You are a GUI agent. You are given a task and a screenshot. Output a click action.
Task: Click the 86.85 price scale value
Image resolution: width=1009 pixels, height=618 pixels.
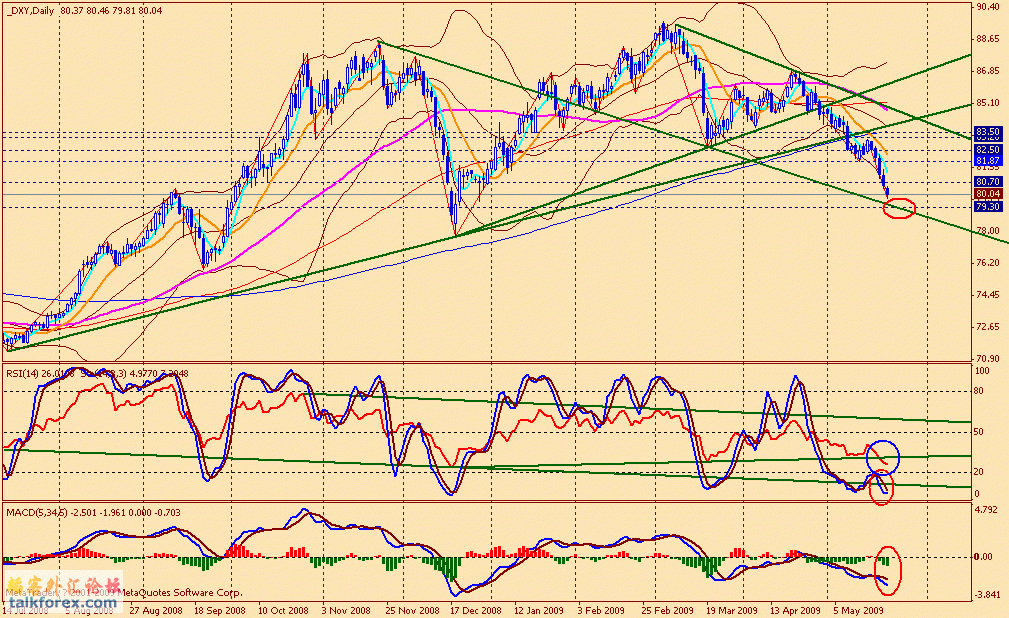(x=988, y=71)
